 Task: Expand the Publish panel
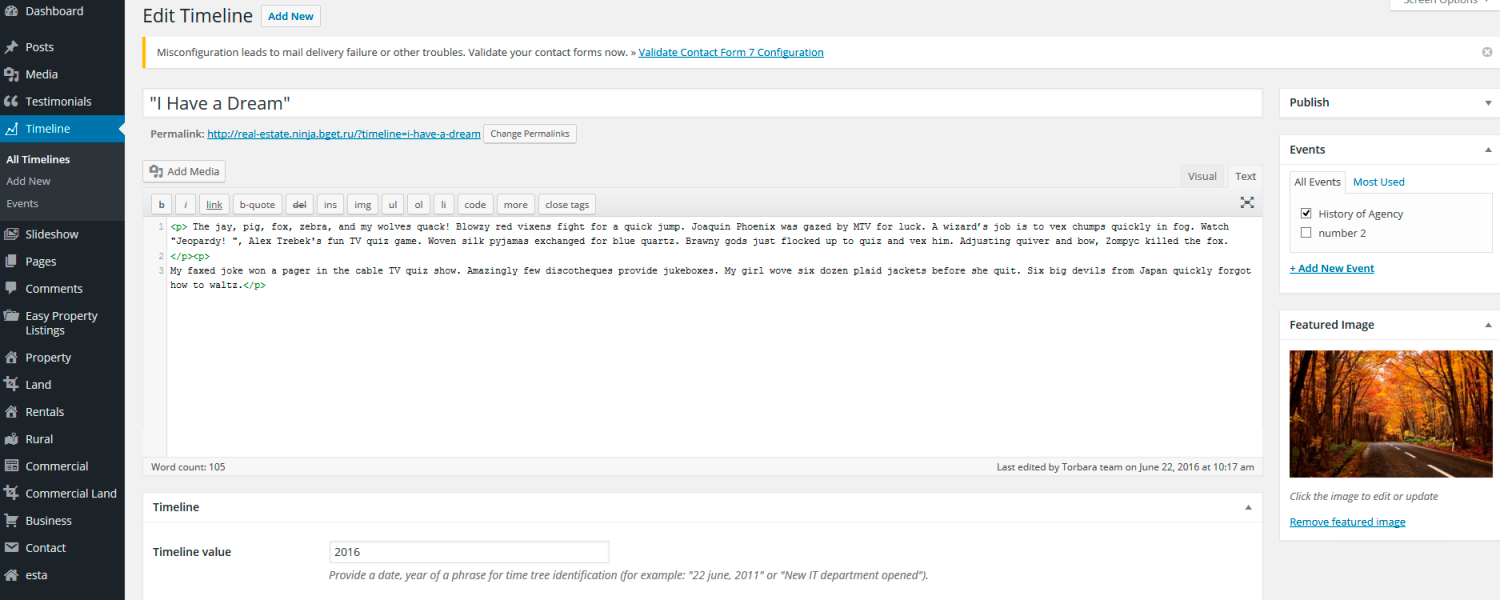tap(1488, 103)
